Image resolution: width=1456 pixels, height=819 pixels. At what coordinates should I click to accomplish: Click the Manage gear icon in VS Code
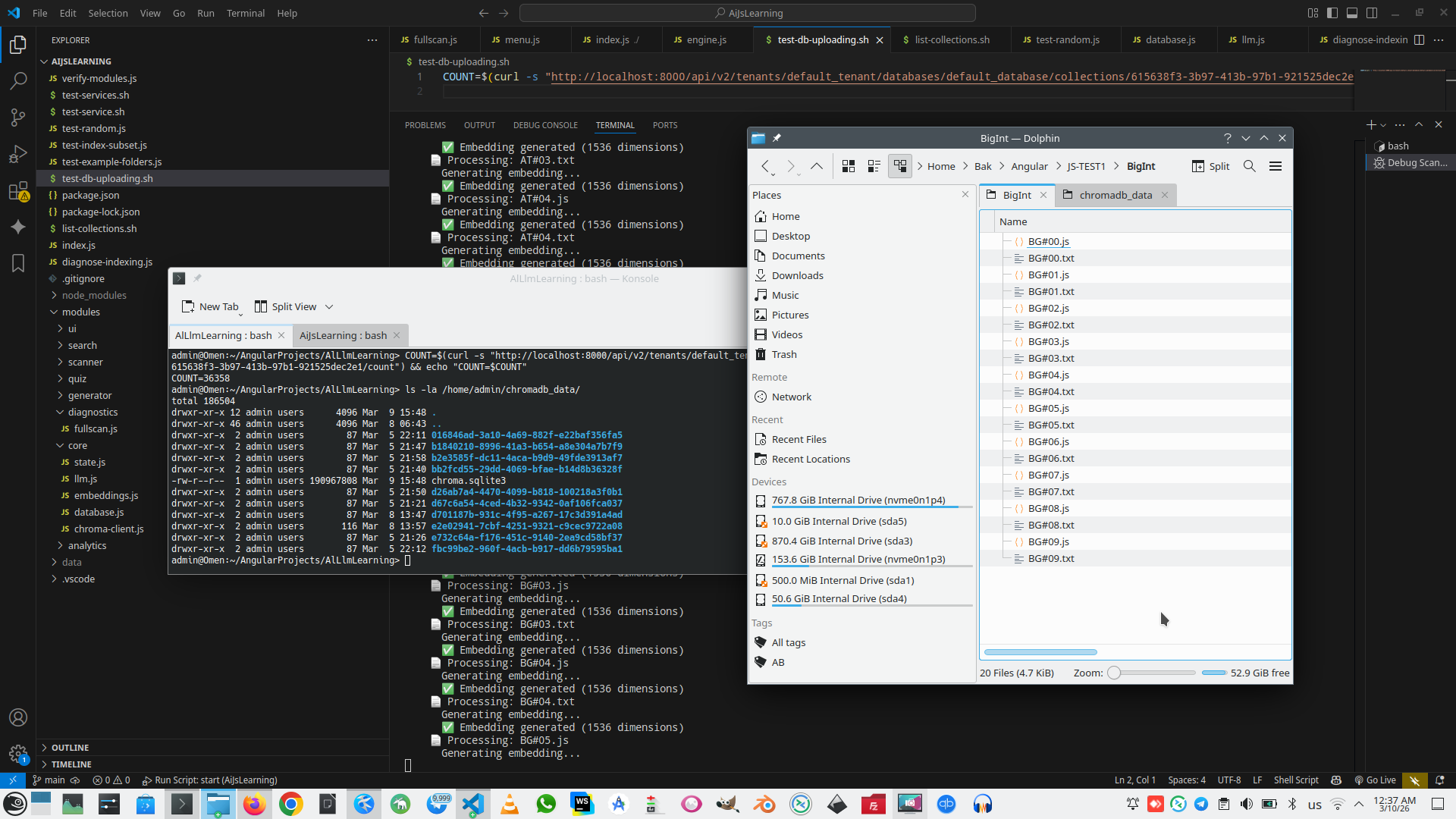point(18,753)
